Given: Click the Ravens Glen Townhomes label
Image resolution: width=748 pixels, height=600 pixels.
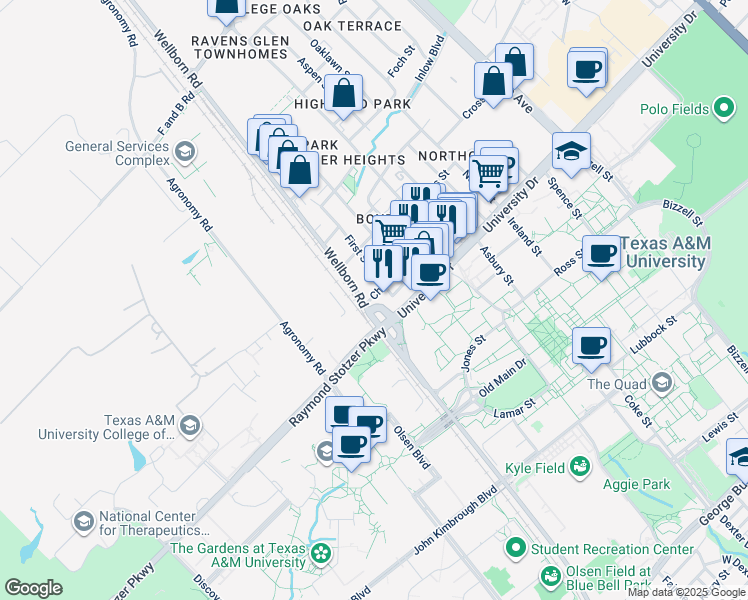Looking at the screenshot, I should coord(240,47).
